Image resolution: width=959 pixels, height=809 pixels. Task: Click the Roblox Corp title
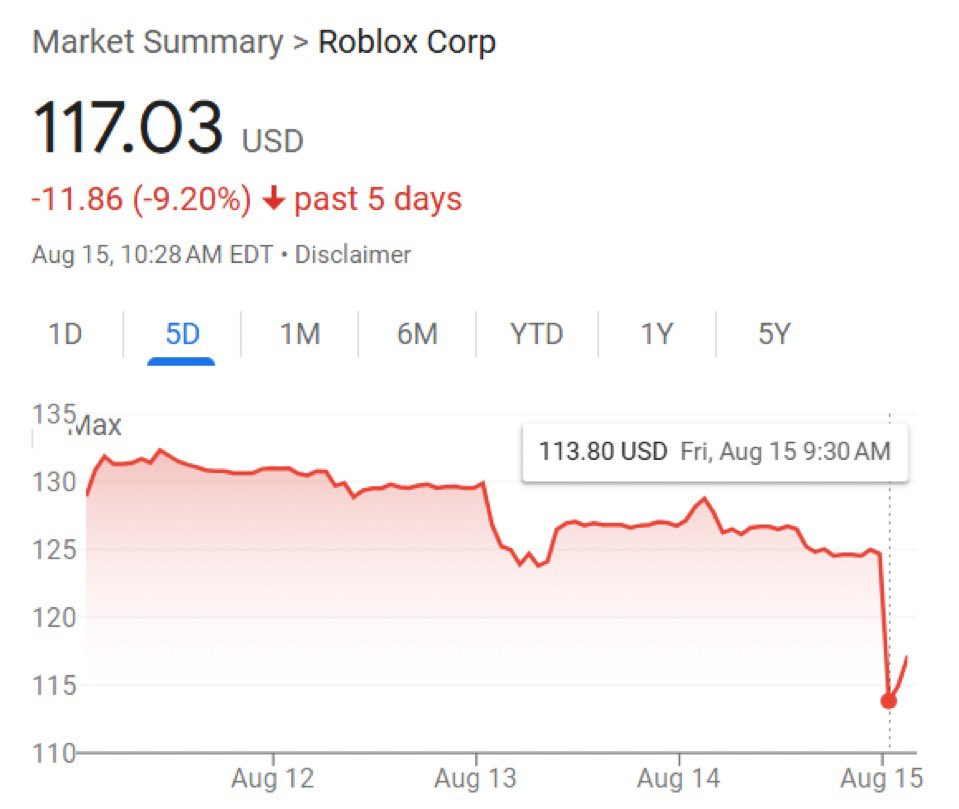406,43
